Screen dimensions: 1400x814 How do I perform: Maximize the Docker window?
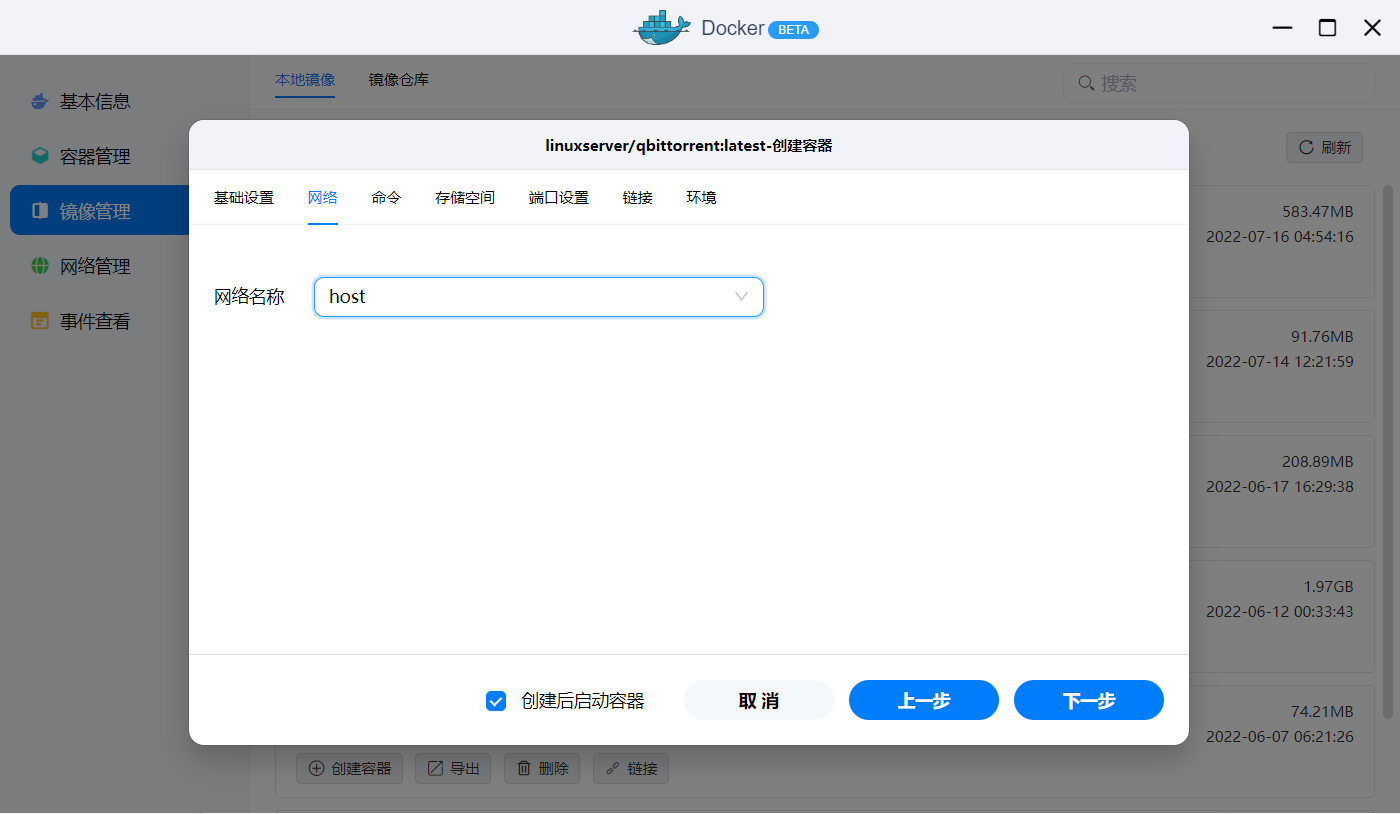pyautogui.click(x=1327, y=28)
